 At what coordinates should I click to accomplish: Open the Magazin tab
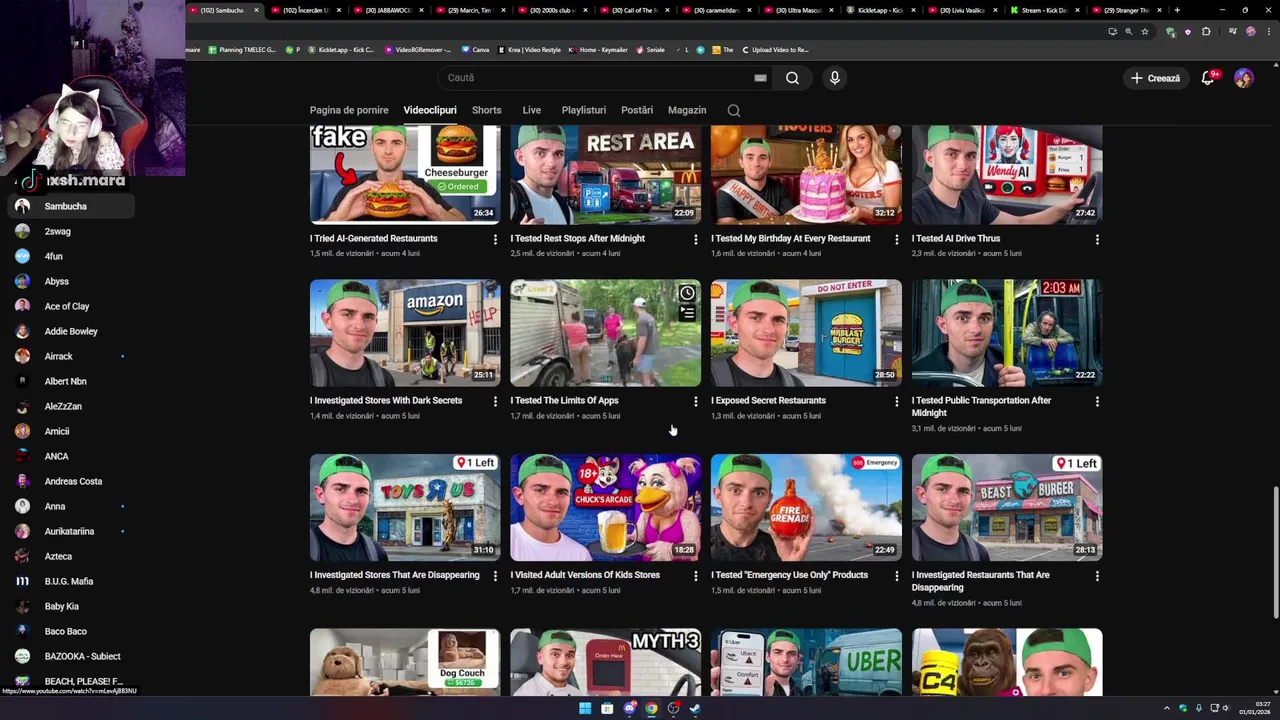(687, 110)
